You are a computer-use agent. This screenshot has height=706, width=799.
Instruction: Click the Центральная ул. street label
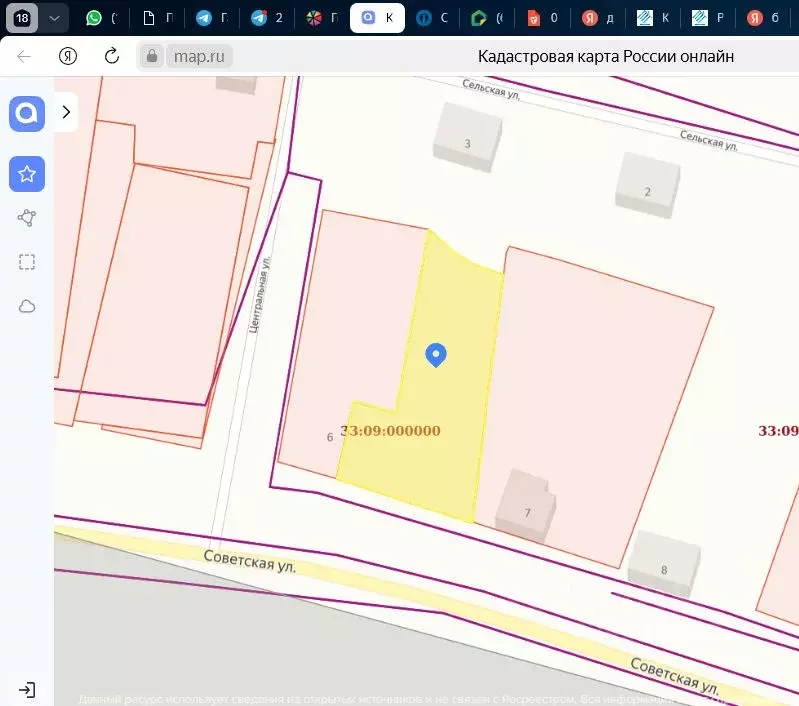coord(259,295)
